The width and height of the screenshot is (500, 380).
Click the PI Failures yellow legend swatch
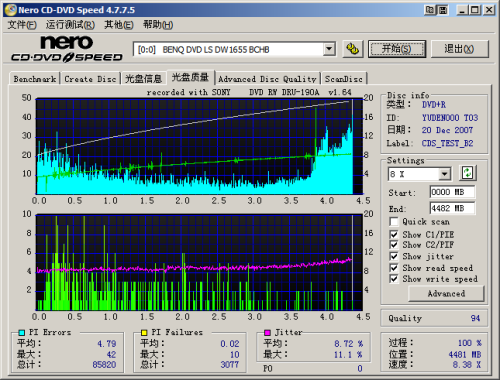point(144,332)
